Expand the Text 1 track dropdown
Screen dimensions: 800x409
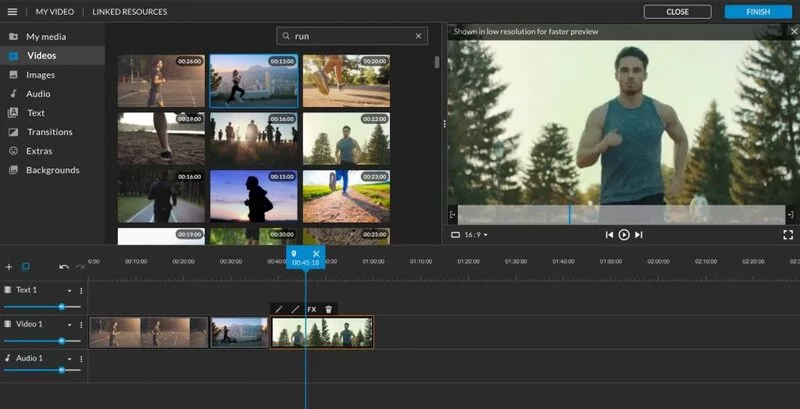69,291
